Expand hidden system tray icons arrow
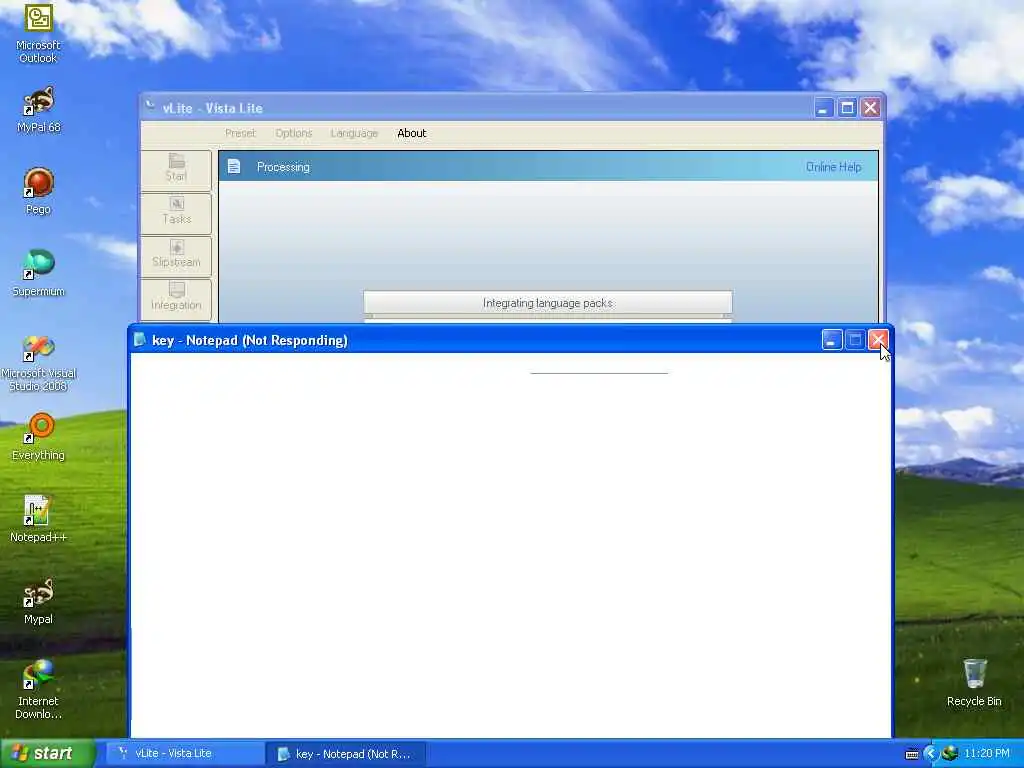Screen dimensions: 1024x768 [x=931, y=754]
